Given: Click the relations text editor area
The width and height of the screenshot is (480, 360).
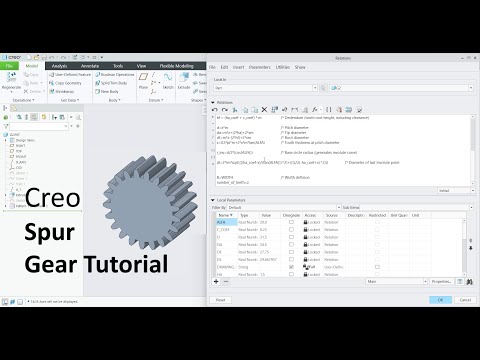Looking at the screenshot, I should (343, 150).
